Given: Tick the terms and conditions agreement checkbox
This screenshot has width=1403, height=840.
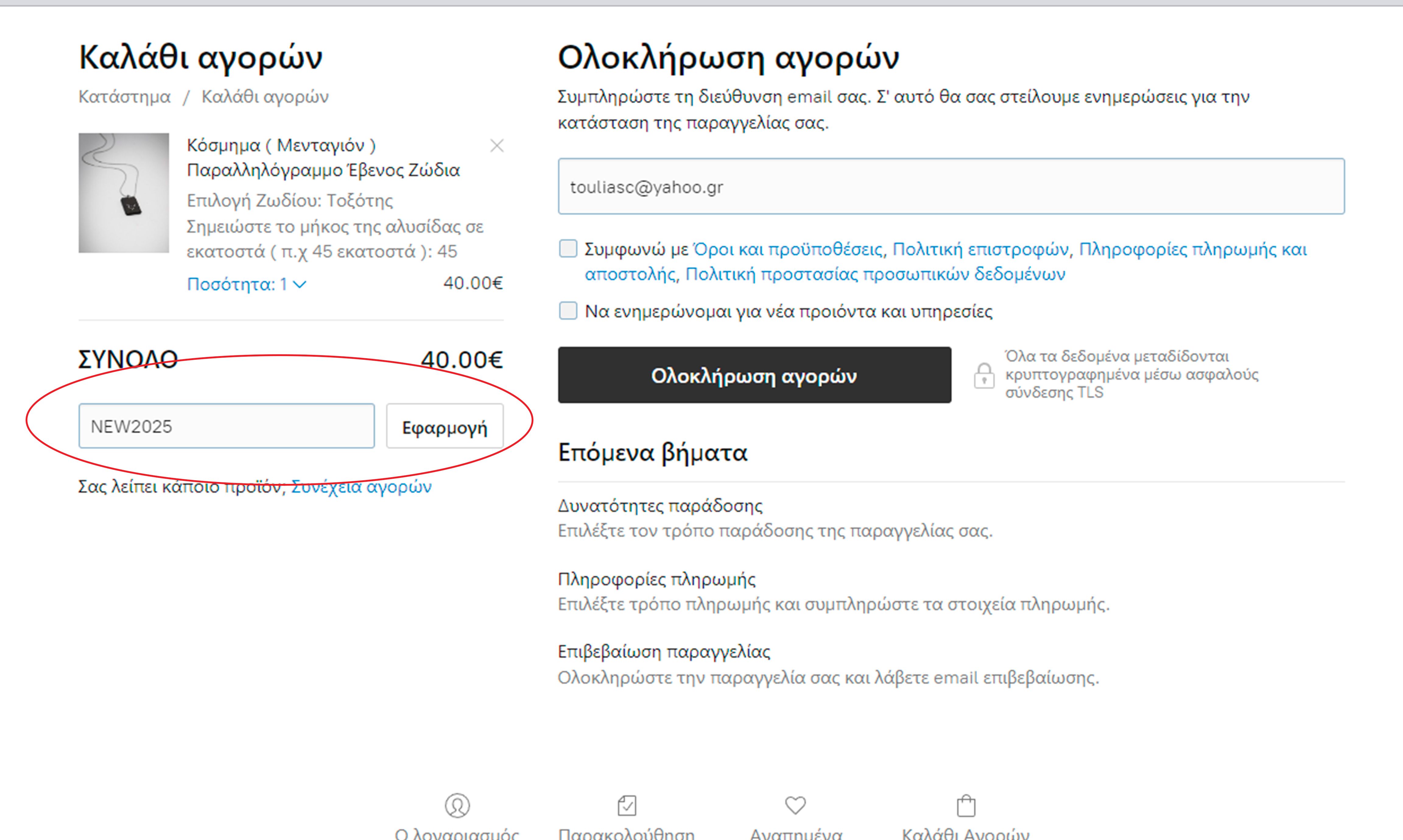Looking at the screenshot, I should (568, 248).
